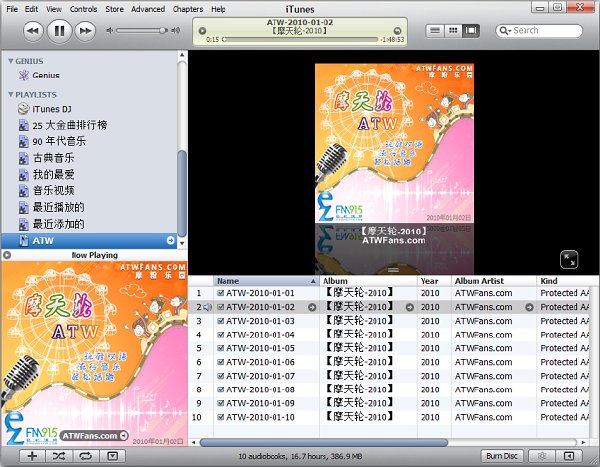Open the View menu

pos(54,9)
